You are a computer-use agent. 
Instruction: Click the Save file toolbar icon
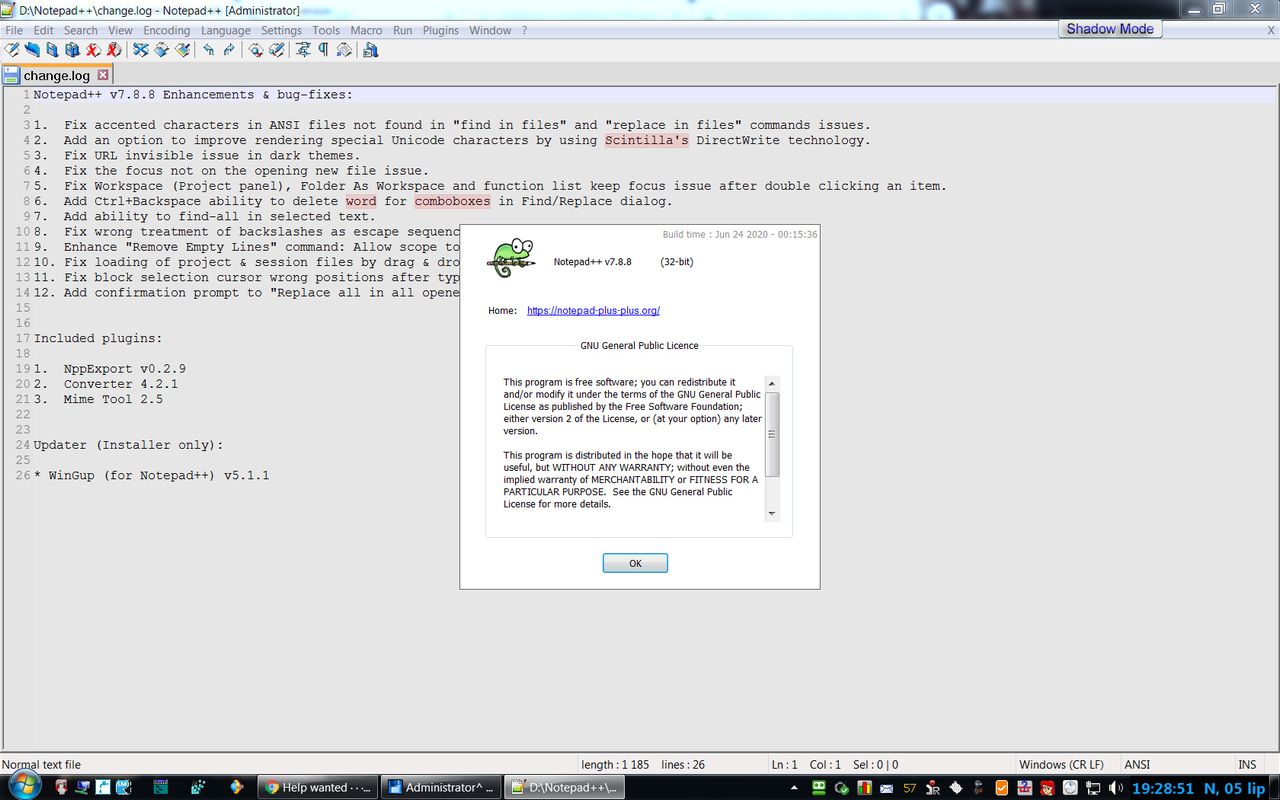(x=52, y=49)
